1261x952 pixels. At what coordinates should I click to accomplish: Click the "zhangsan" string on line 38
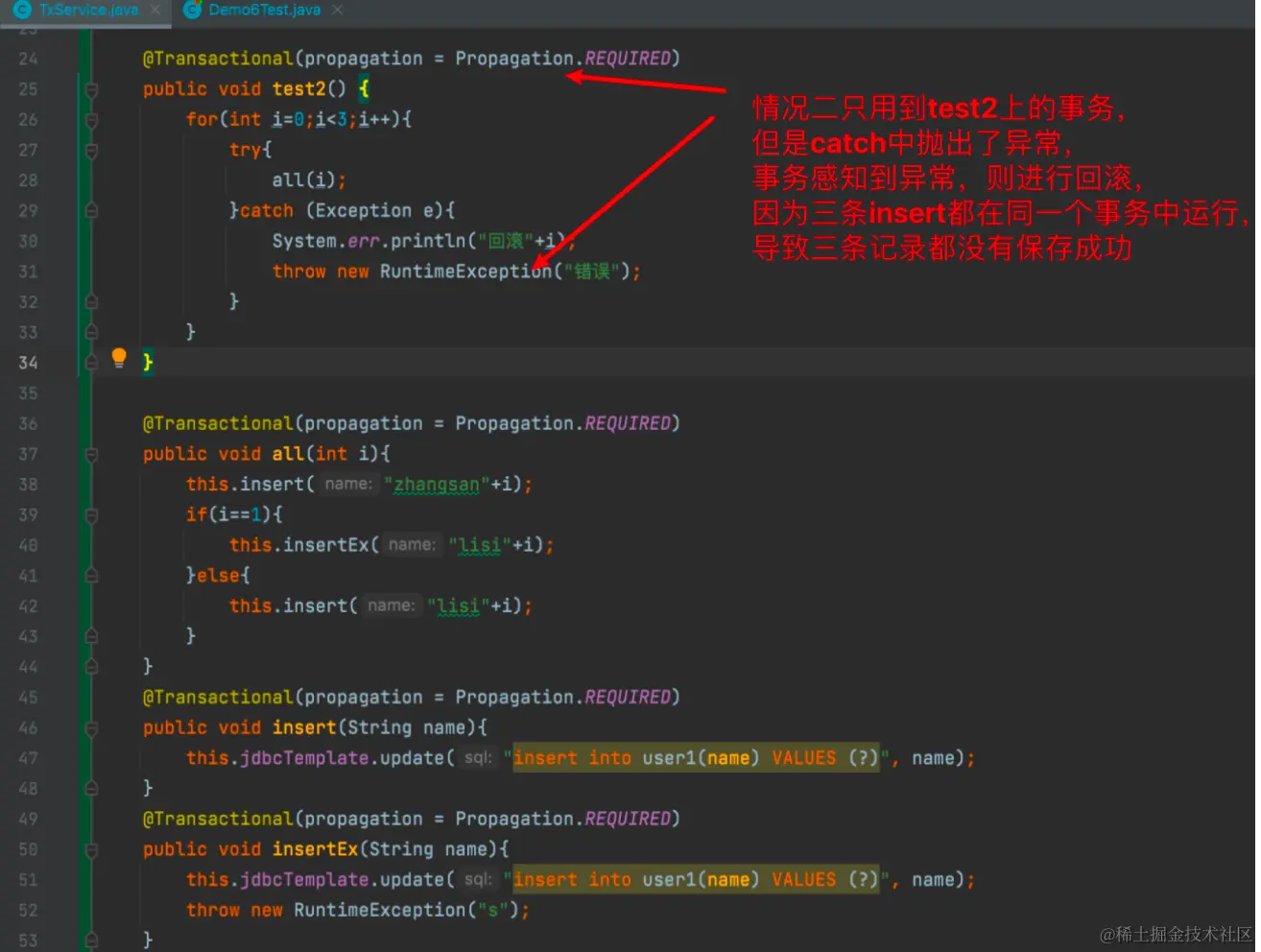(437, 485)
